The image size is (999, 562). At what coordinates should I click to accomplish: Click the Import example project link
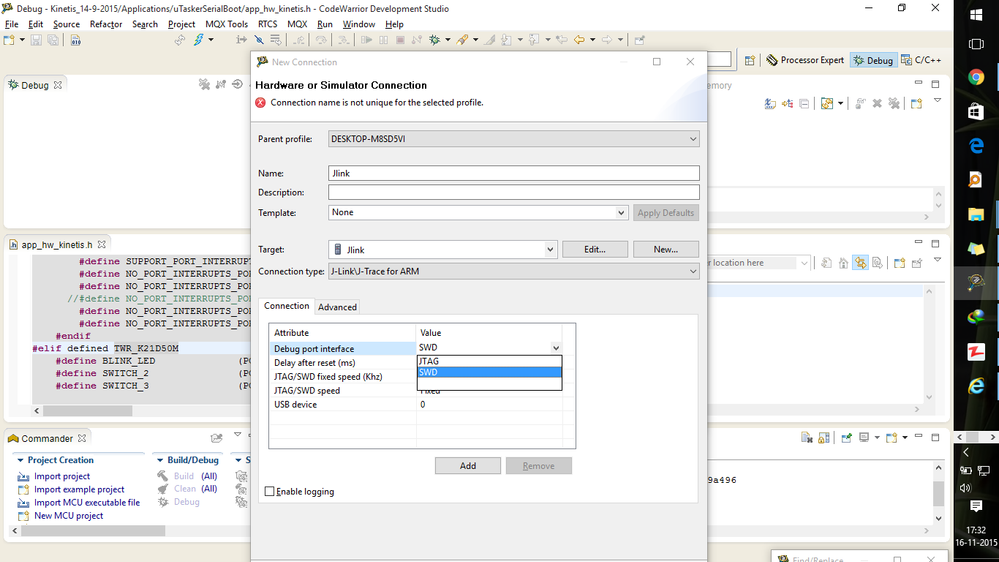pos(79,489)
